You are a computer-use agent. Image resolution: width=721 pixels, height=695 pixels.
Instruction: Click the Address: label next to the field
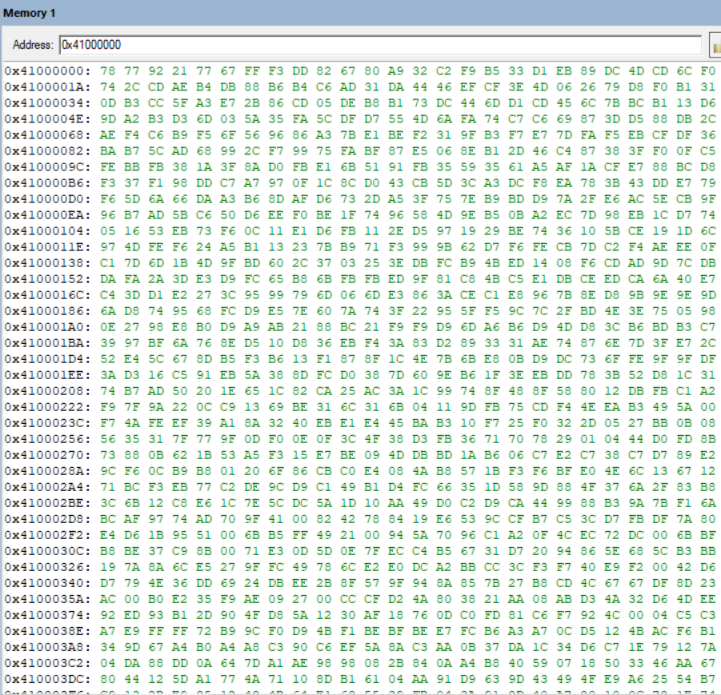point(33,45)
